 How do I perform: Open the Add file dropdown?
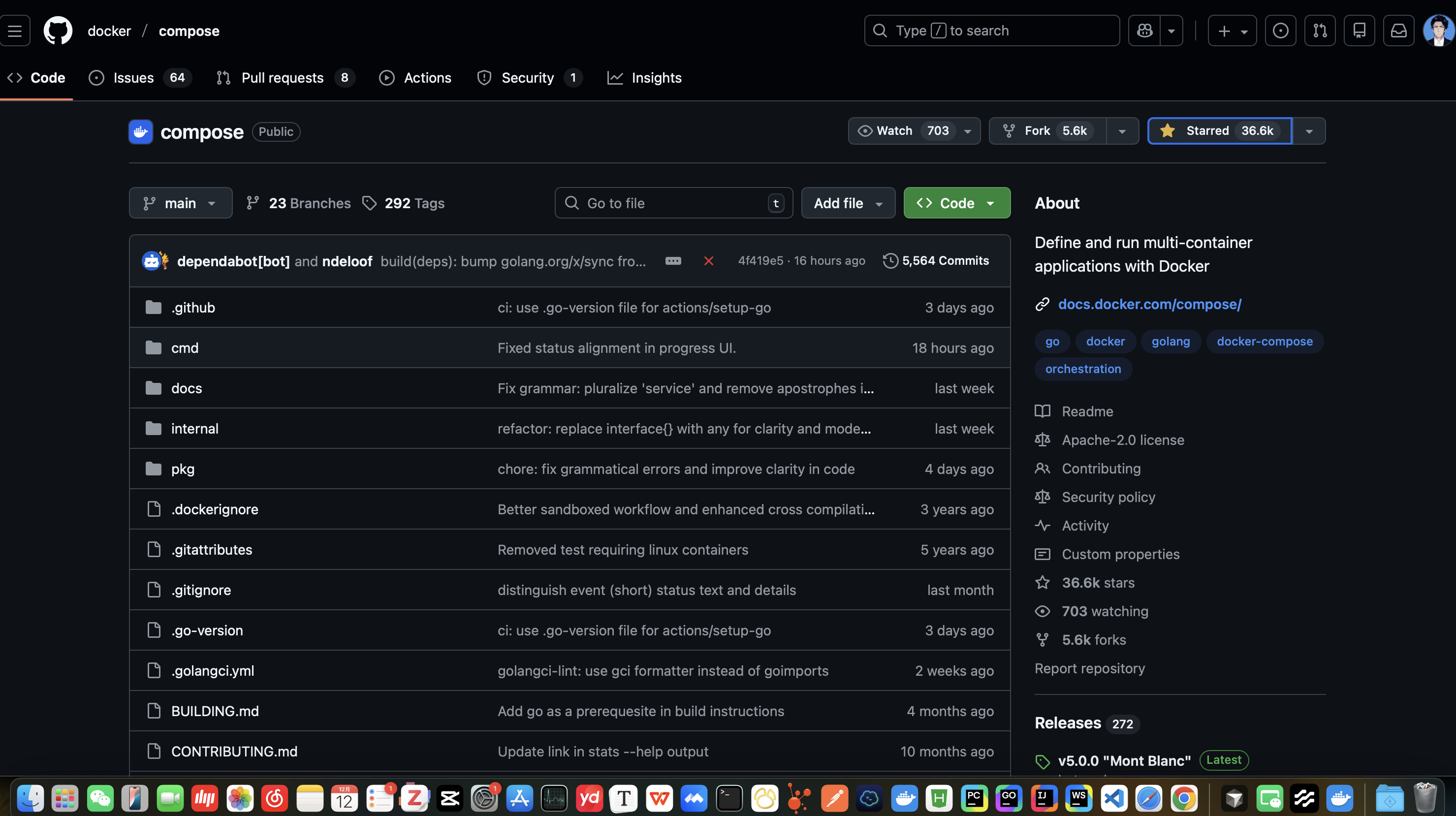[848, 203]
